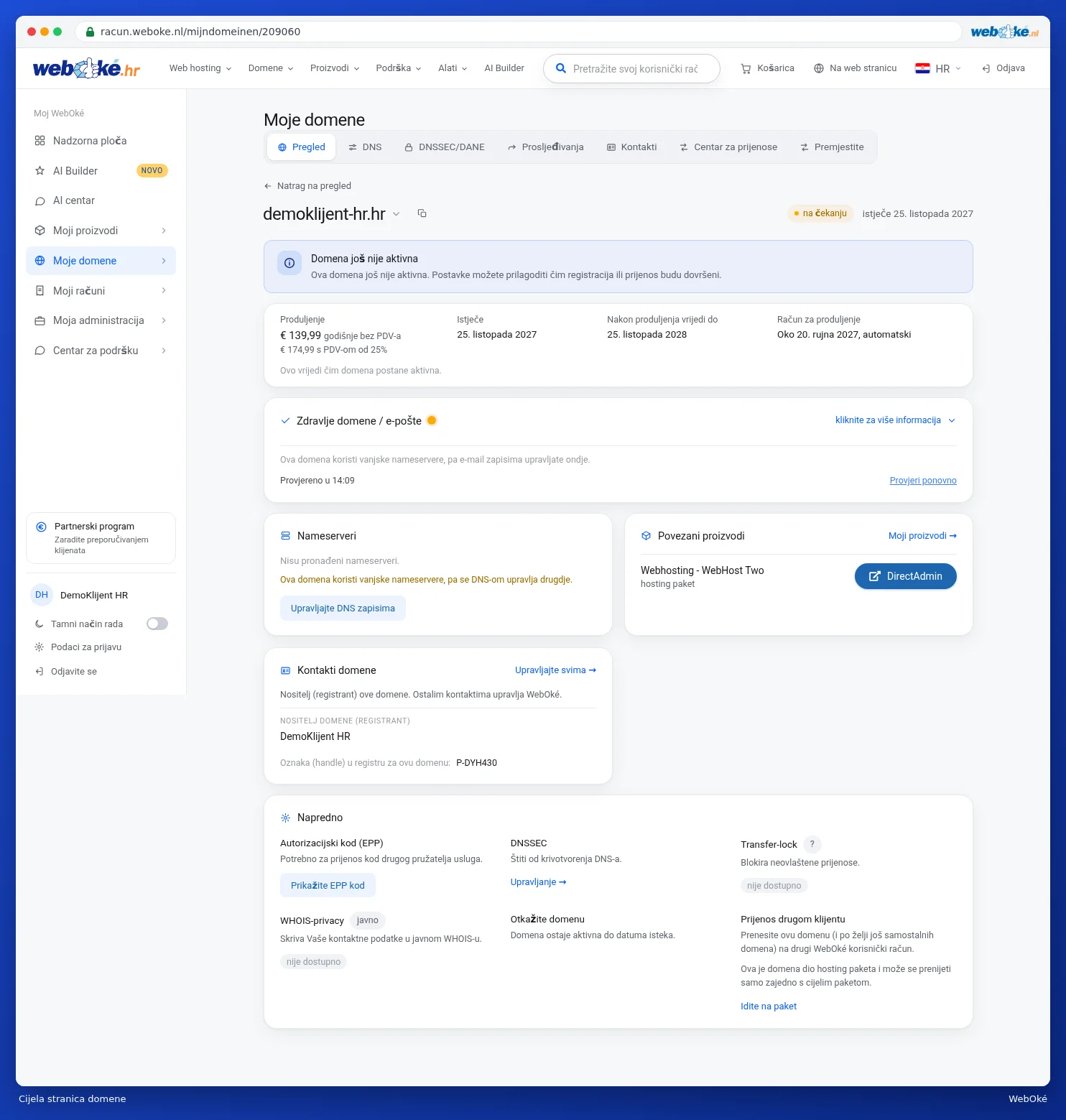The height and width of the screenshot is (1120, 1066).
Task: Click the globe icon for Na web stranicu
Action: click(x=819, y=68)
